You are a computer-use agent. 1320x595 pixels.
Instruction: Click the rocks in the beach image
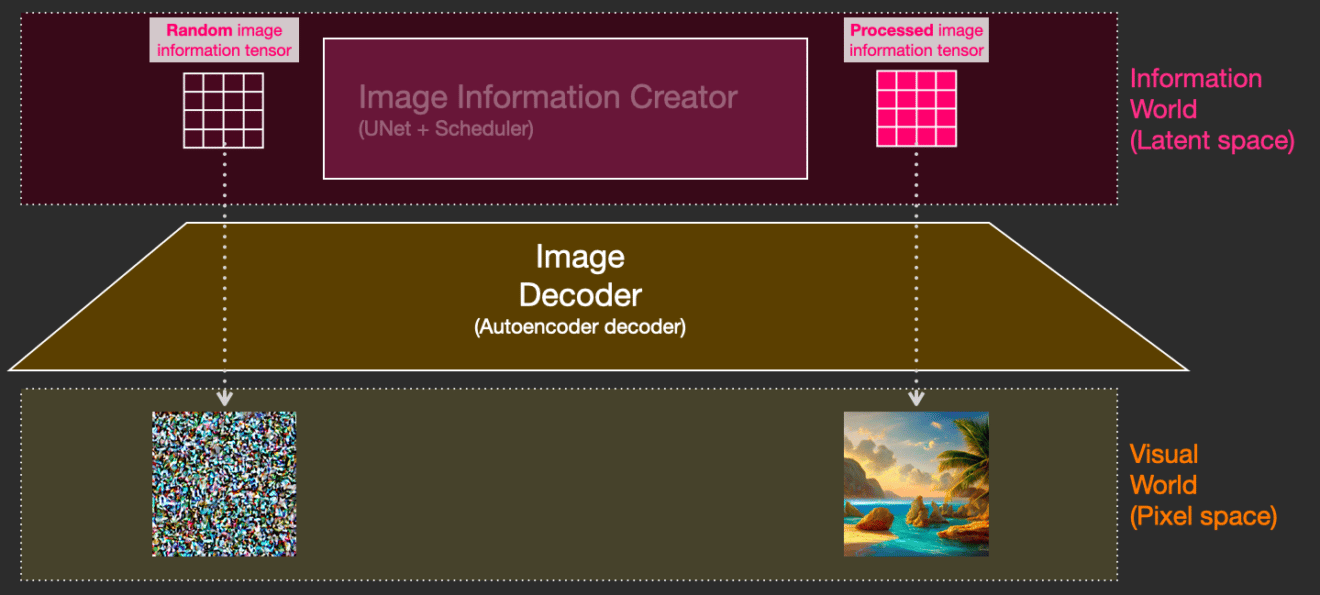tap(882, 520)
